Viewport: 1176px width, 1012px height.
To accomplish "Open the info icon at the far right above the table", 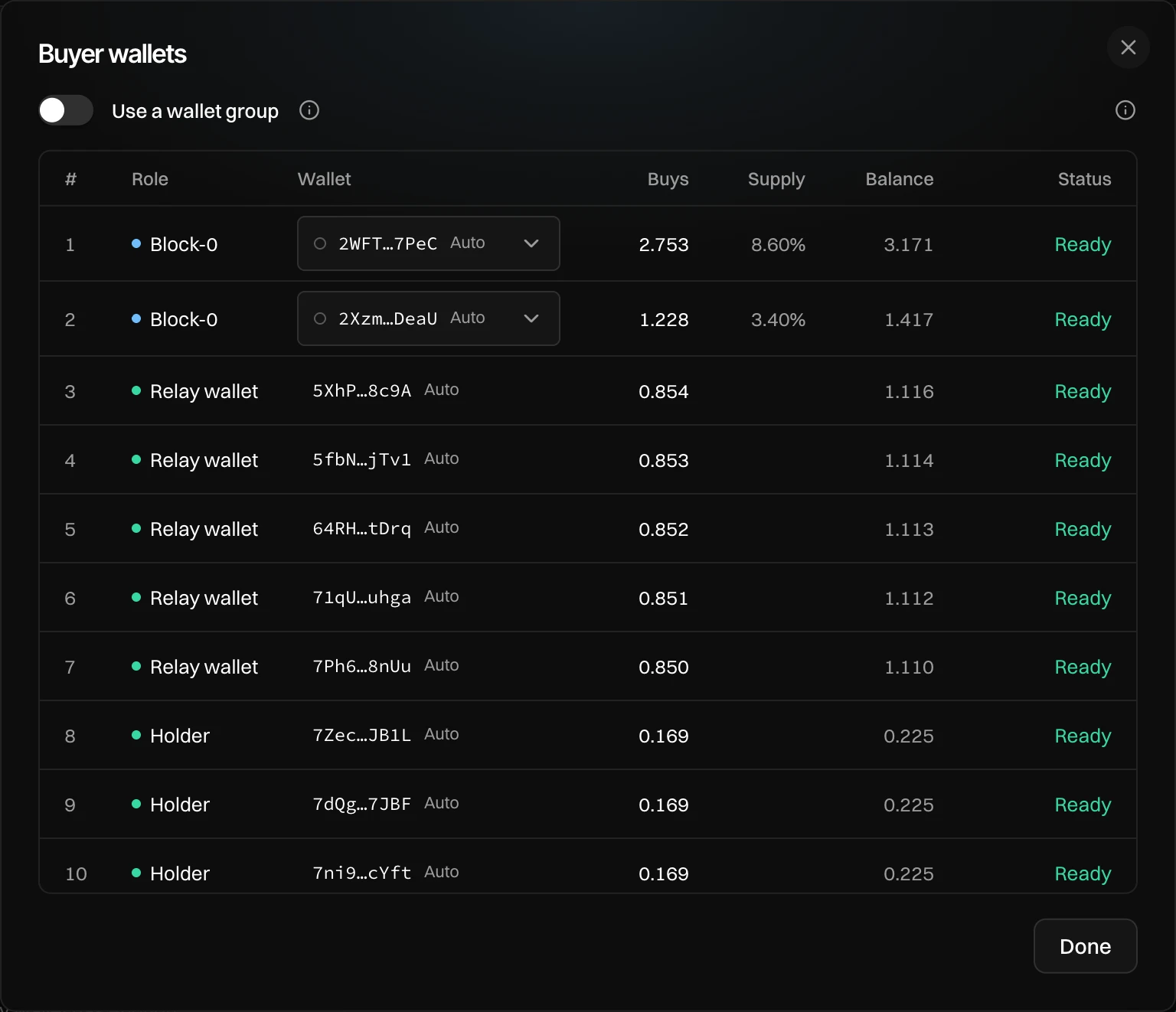I will 1125,110.
